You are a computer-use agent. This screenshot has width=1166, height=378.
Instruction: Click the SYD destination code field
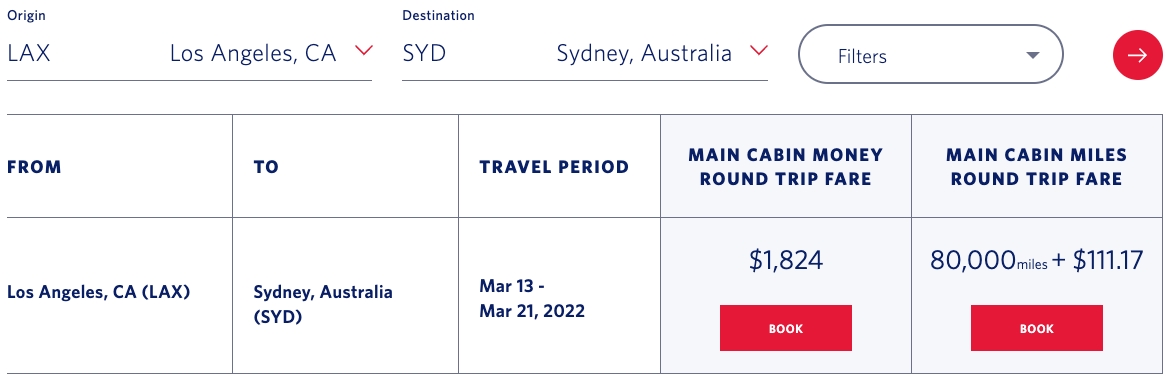[x=424, y=54]
